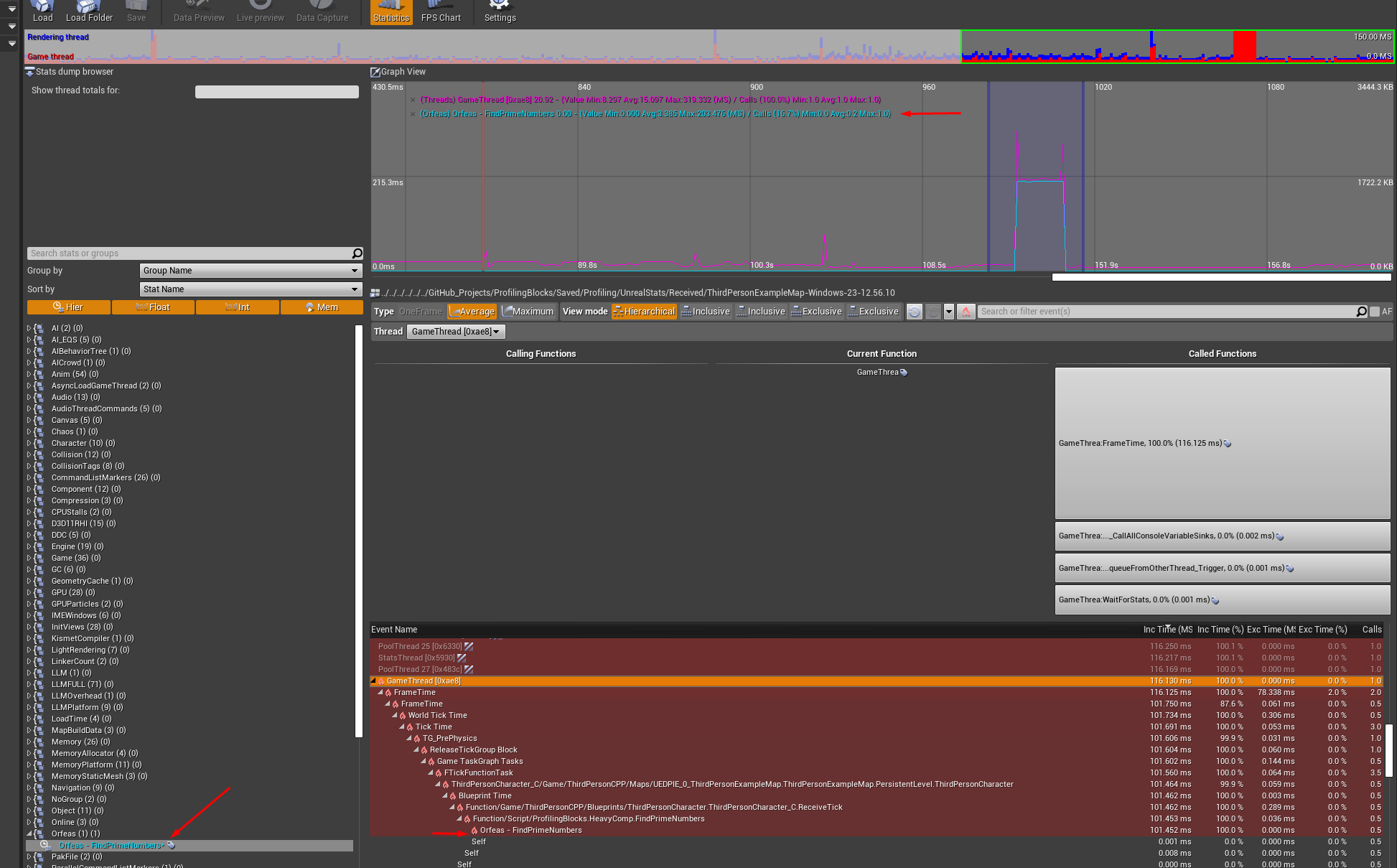Select the Statistics toolbar icon
This screenshot has width=1397, height=868.
point(391,12)
